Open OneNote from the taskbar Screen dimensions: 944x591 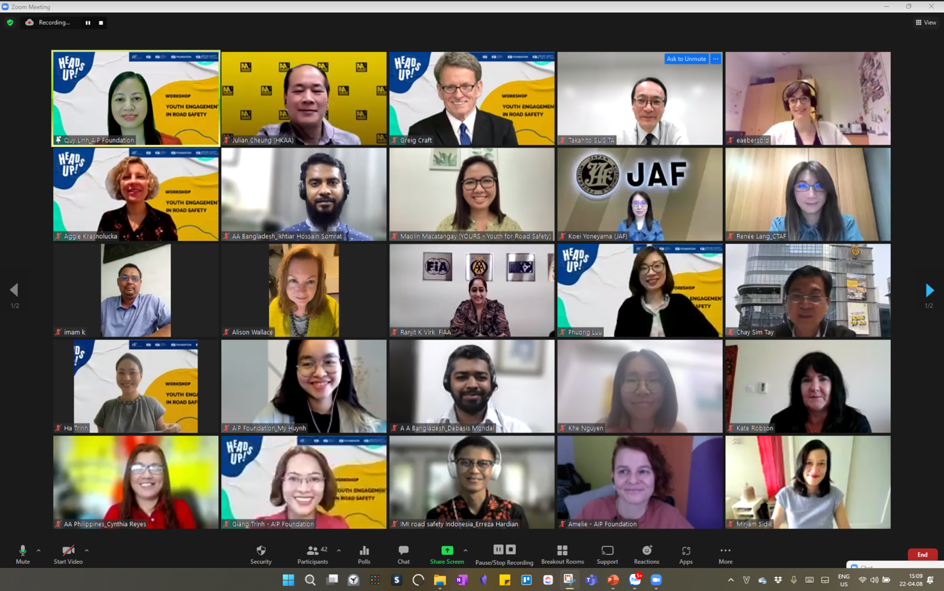(x=462, y=580)
